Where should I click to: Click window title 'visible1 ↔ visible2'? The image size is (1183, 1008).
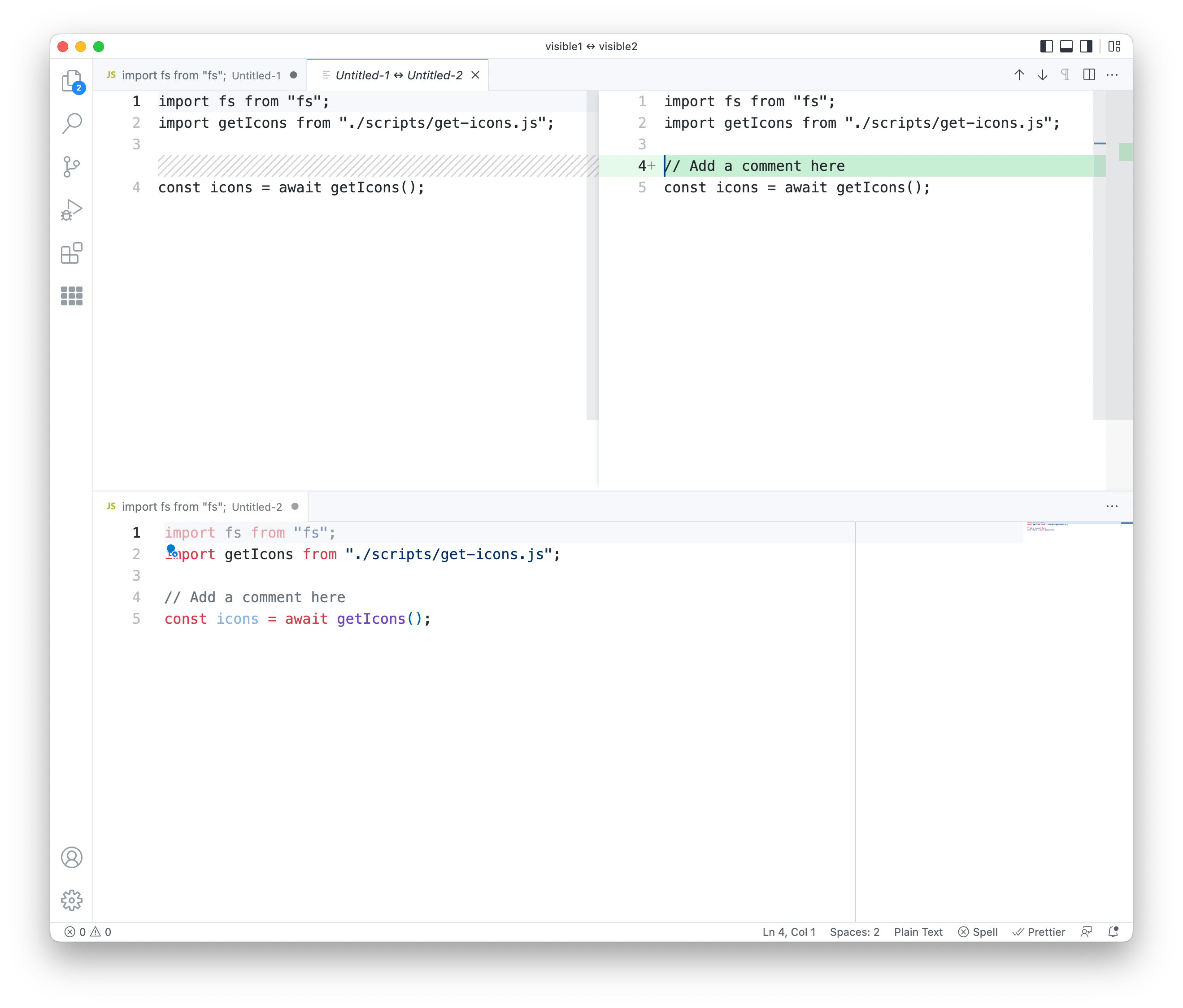(x=591, y=46)
